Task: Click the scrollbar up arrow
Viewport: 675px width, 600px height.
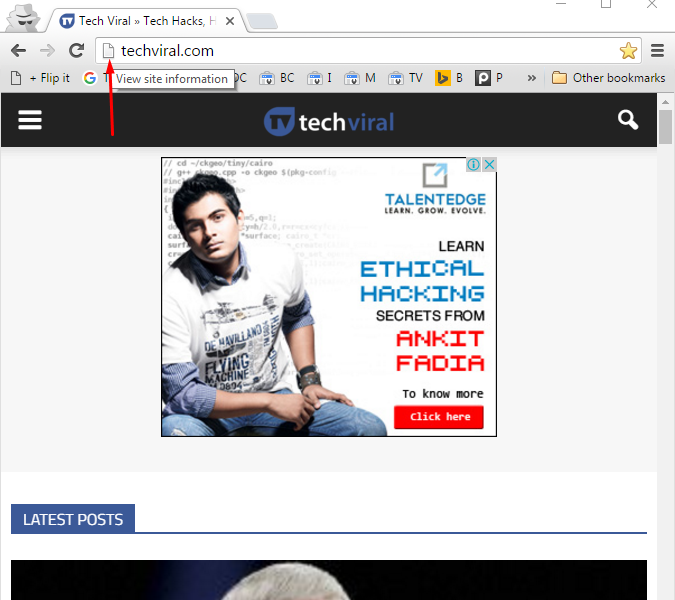Action: [666, 102]
